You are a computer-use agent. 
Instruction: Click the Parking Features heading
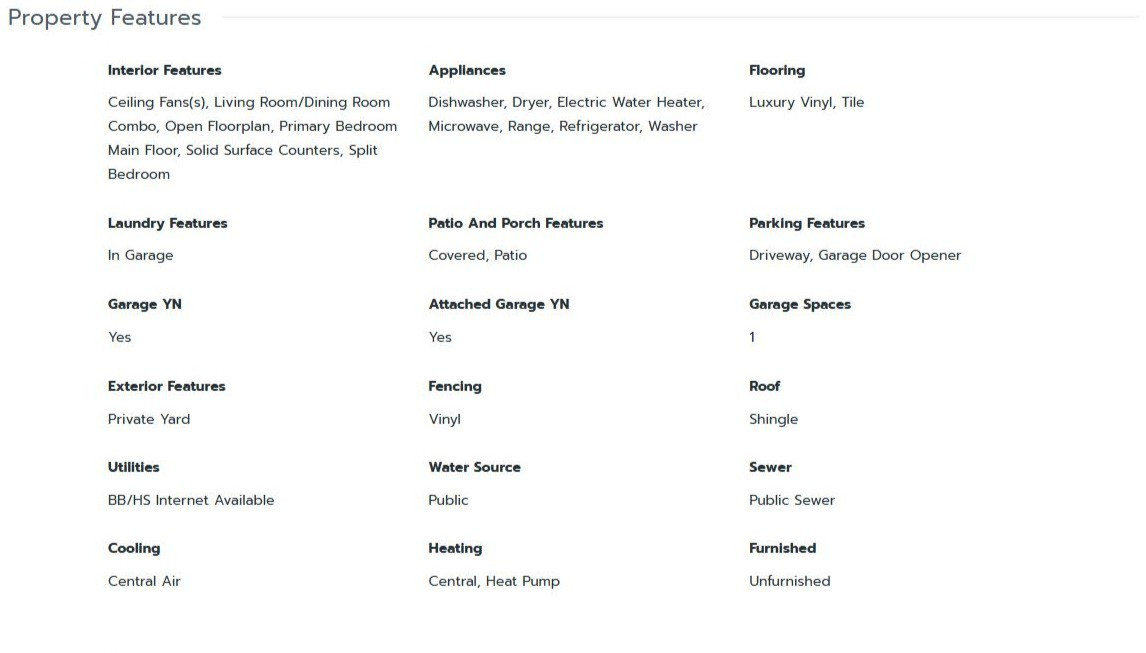(x=807, y=223)
